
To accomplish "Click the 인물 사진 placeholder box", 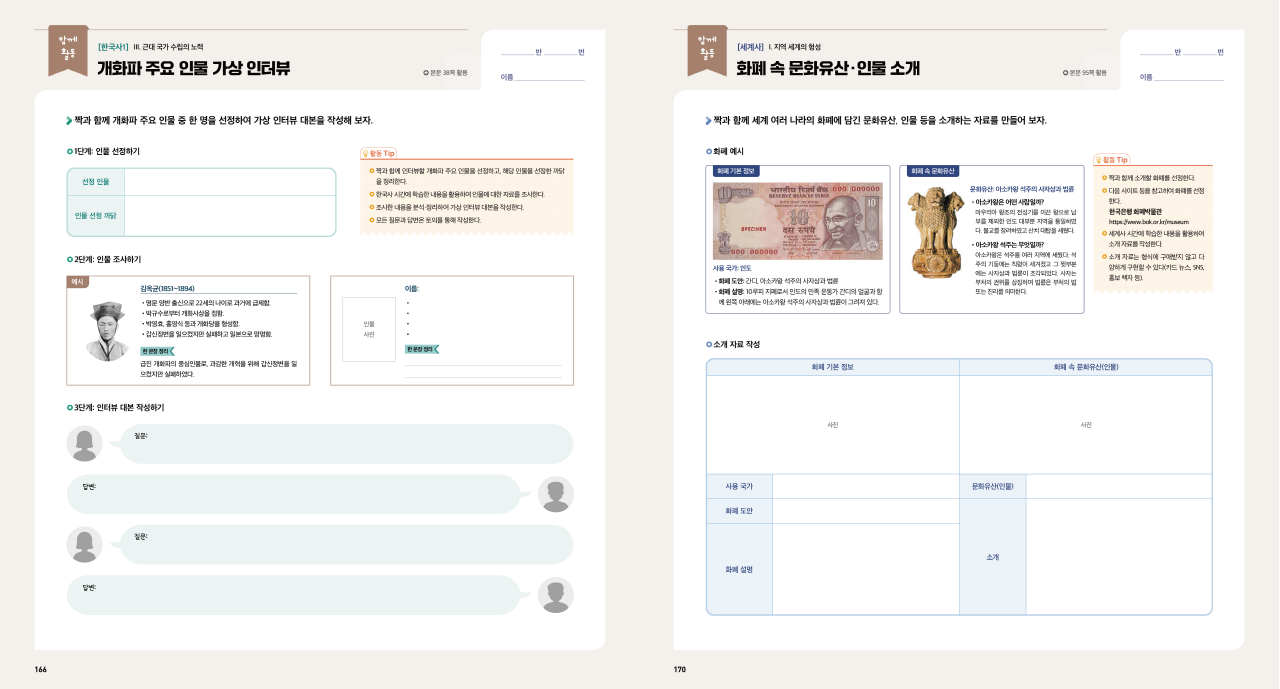I will [369, 329].
